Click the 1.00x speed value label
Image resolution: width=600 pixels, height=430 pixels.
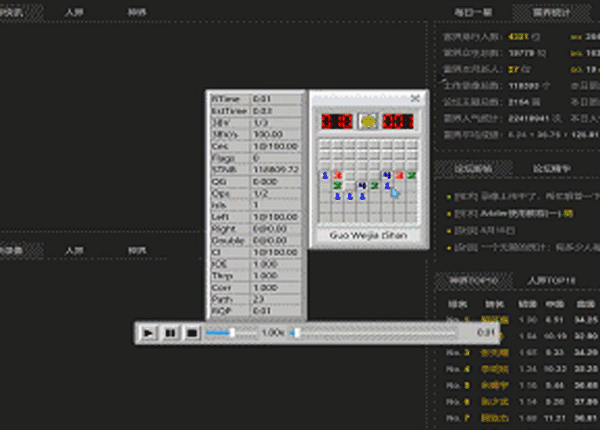(272, 333)
